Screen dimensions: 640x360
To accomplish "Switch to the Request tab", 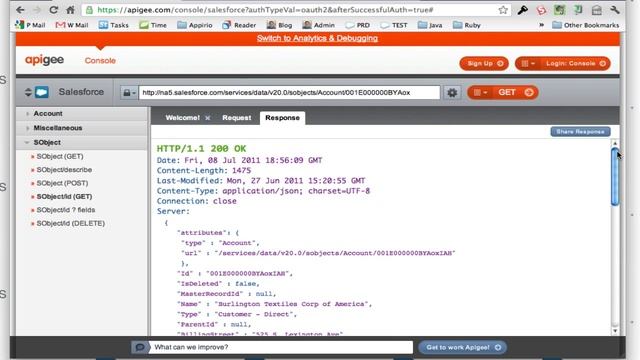I will click(x=237, y=118).
